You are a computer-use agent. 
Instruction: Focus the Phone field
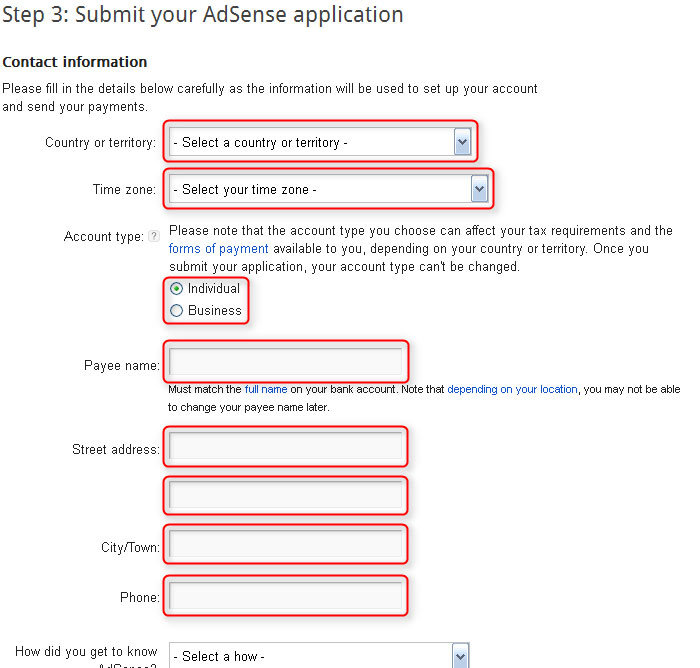tap(286, 596)
